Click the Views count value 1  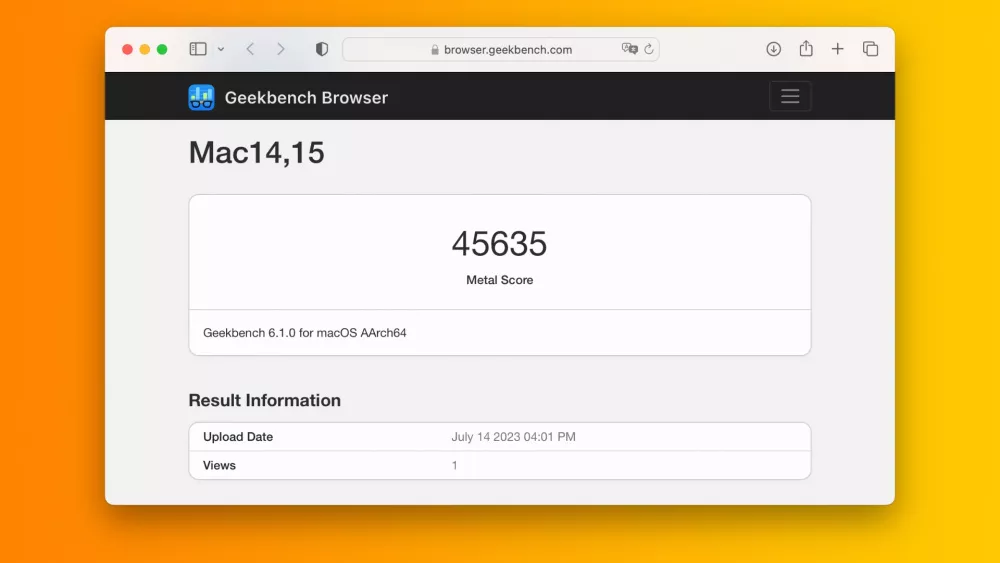(455, 465)
